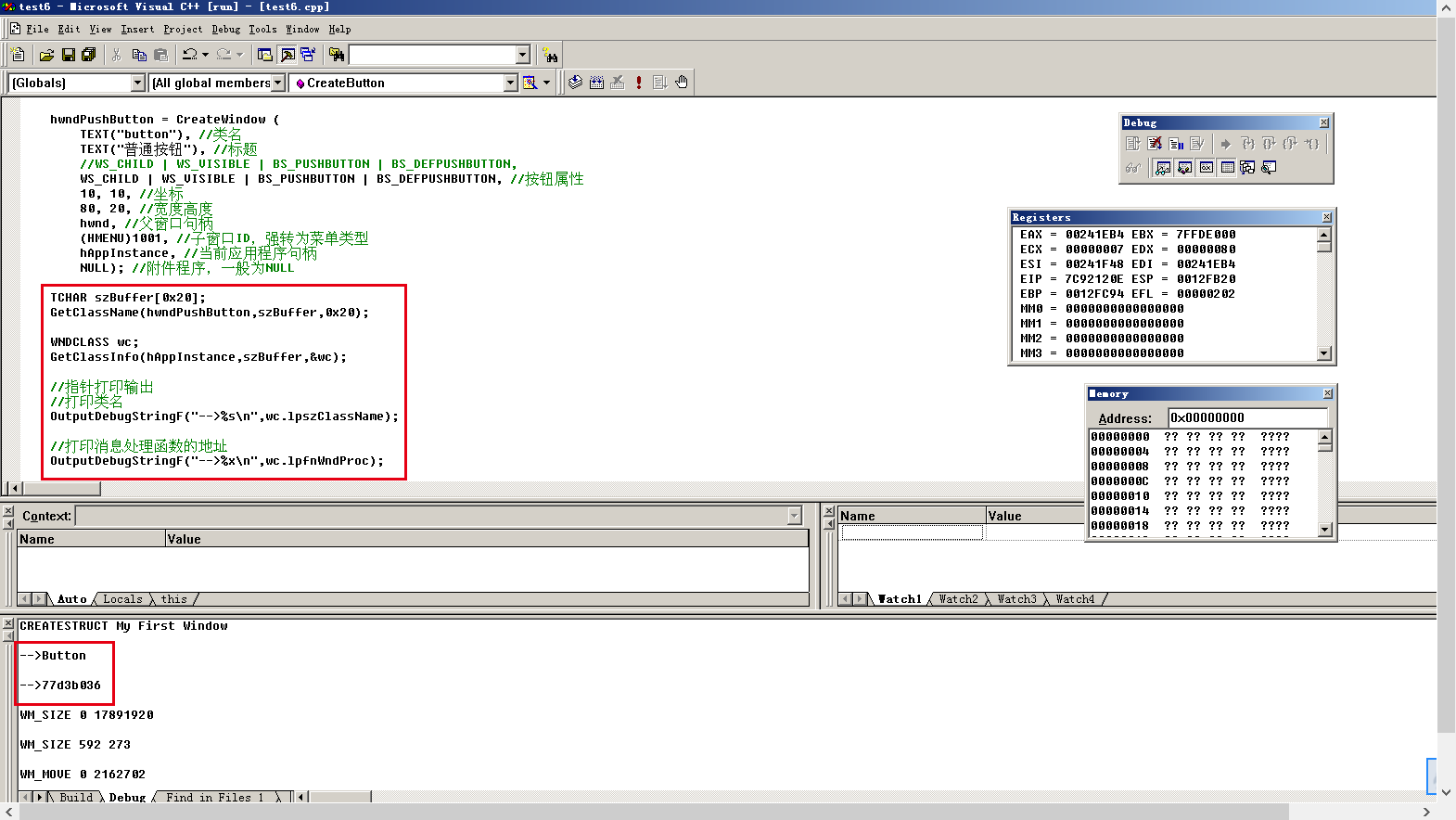This screenshot has width=1456, height=820.
Task: Click Stop Debugging icon in Debug toolbar
Action: tap(1155, 144)
